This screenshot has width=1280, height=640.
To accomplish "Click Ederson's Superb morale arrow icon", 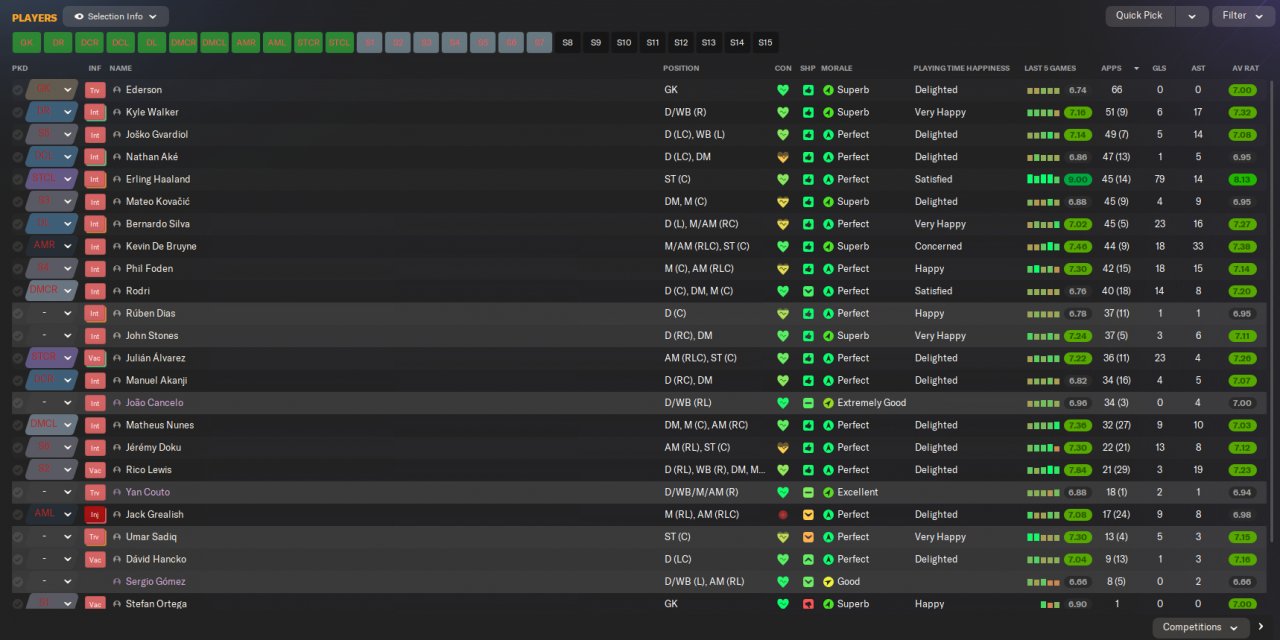I will click(828, 90).
